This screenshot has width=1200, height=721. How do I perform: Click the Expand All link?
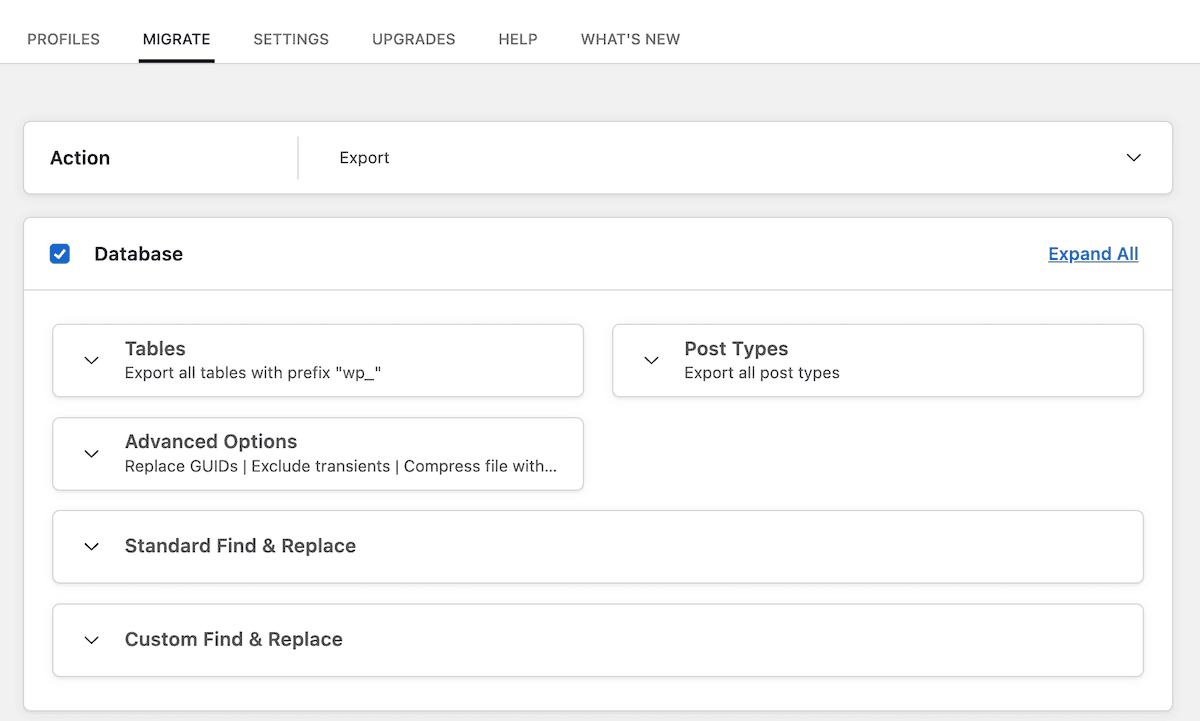(1093, 254)
